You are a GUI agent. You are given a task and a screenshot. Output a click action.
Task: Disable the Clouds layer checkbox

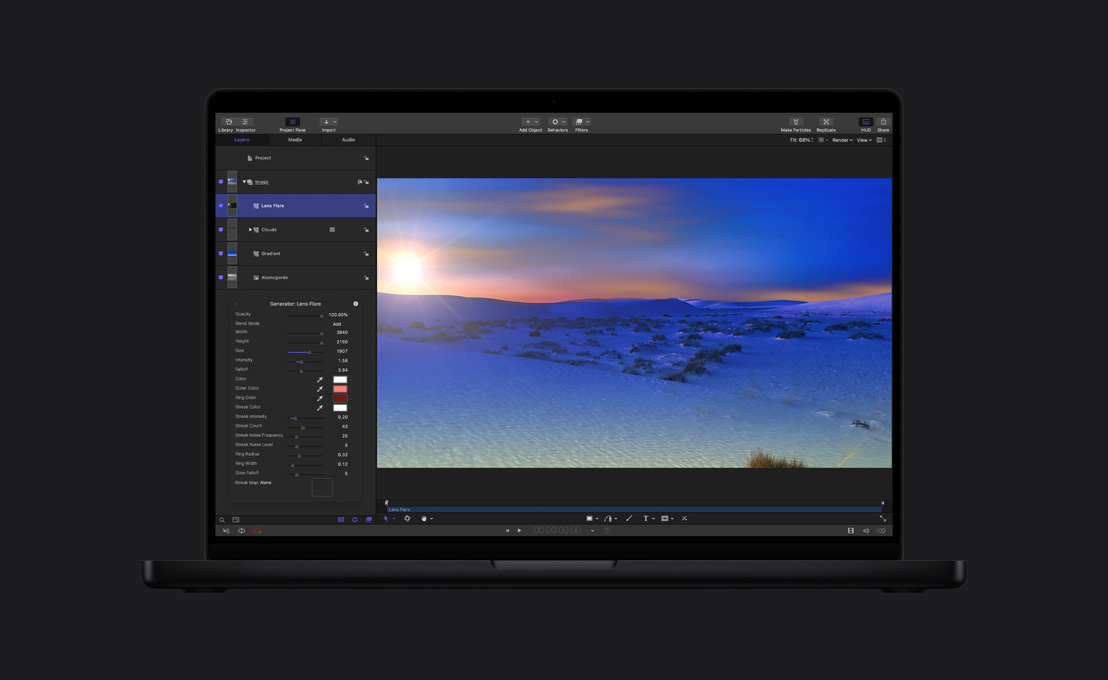[220, 229]
